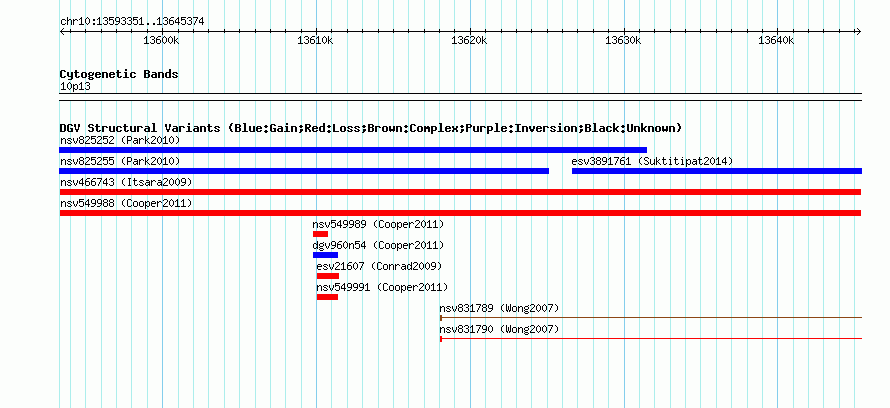Click the dgv960n54 (Cooper2011) label
This screenshot has height=408, width=890.
378,245
